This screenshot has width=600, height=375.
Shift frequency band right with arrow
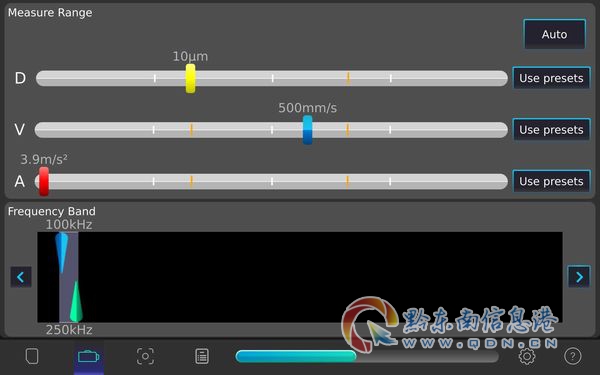pos(579,277)
